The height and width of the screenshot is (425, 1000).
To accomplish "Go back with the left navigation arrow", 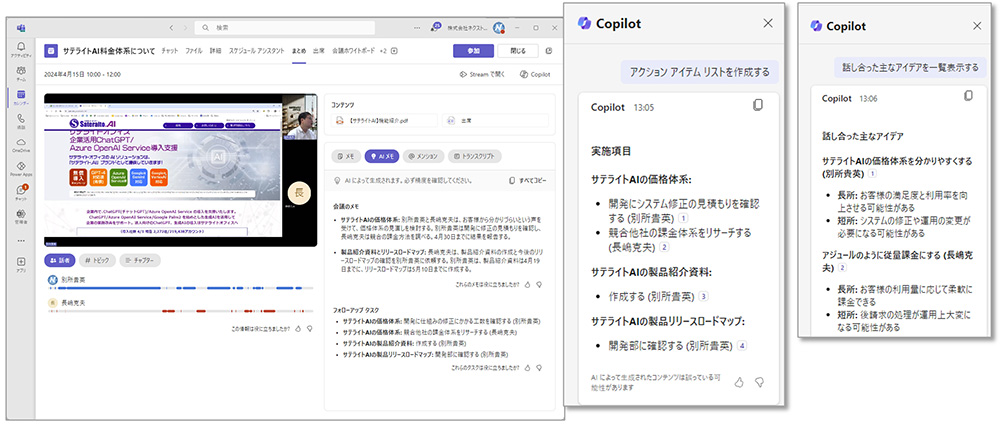I will [x=172, y=28].
